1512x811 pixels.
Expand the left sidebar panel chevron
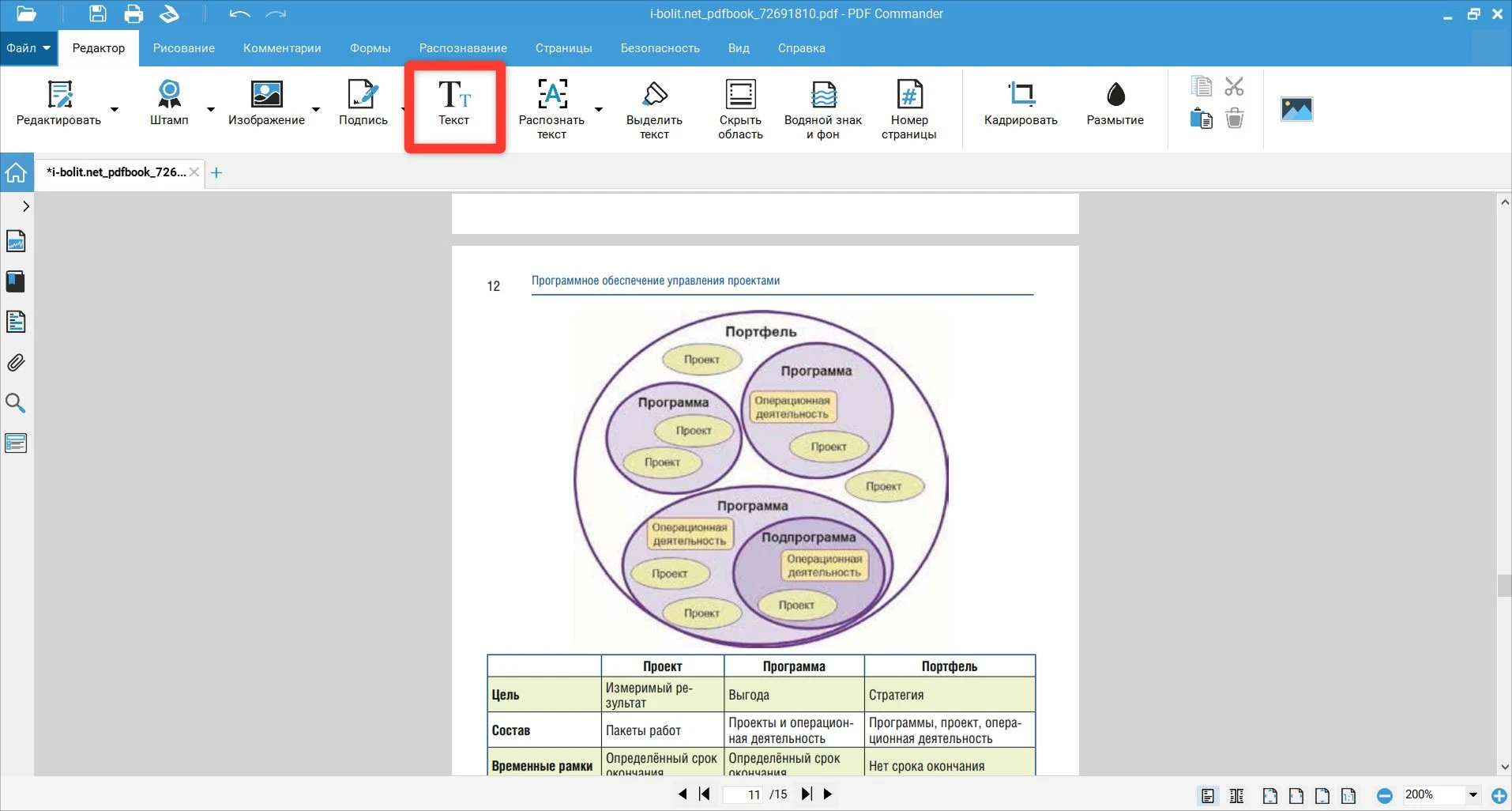[x=26, y=206]
